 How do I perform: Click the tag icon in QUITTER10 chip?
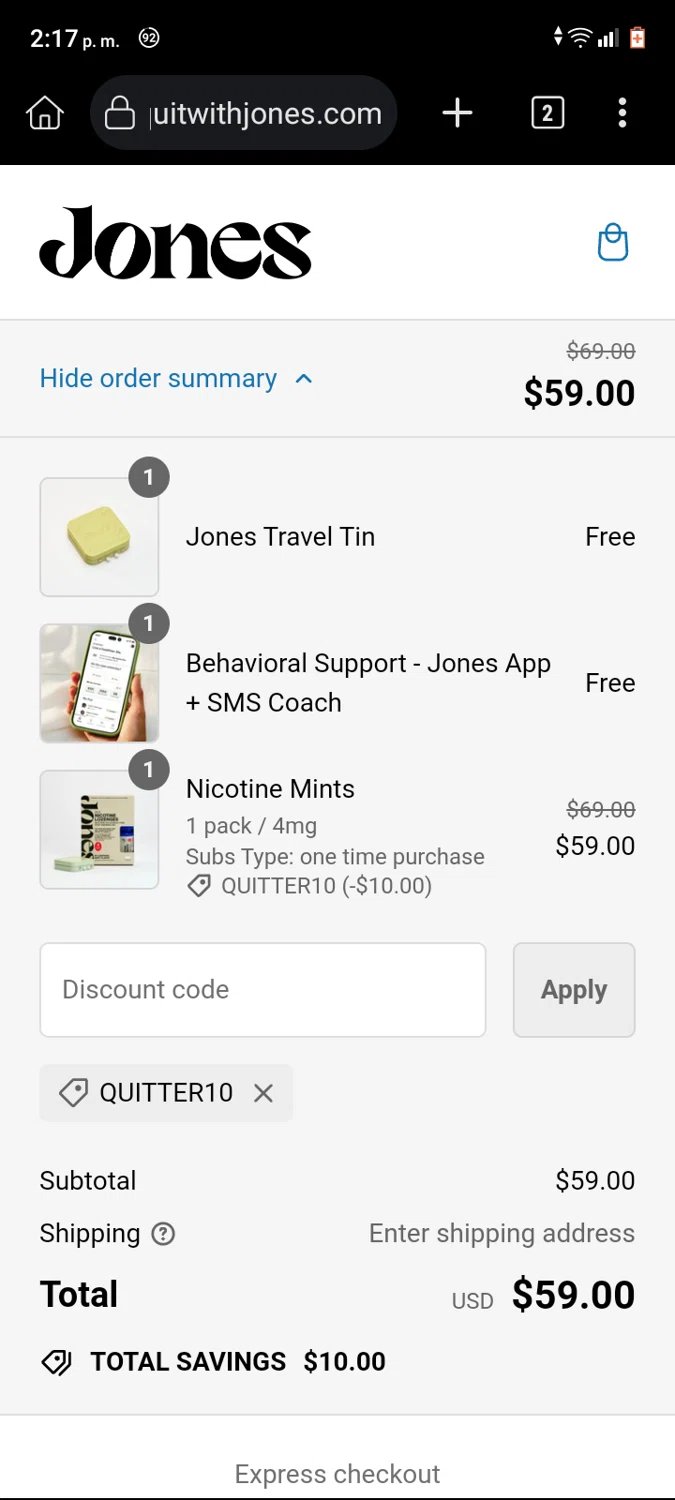tap(73, 1093)
